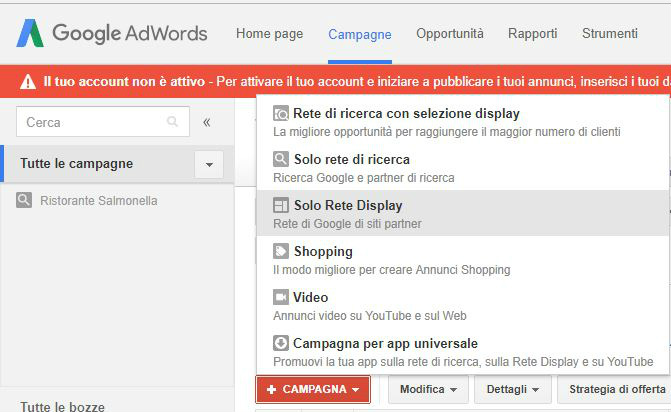Click the Shopping tag icon
The image size is (671, 412).
pyautogui.click(x=281, y=251)
